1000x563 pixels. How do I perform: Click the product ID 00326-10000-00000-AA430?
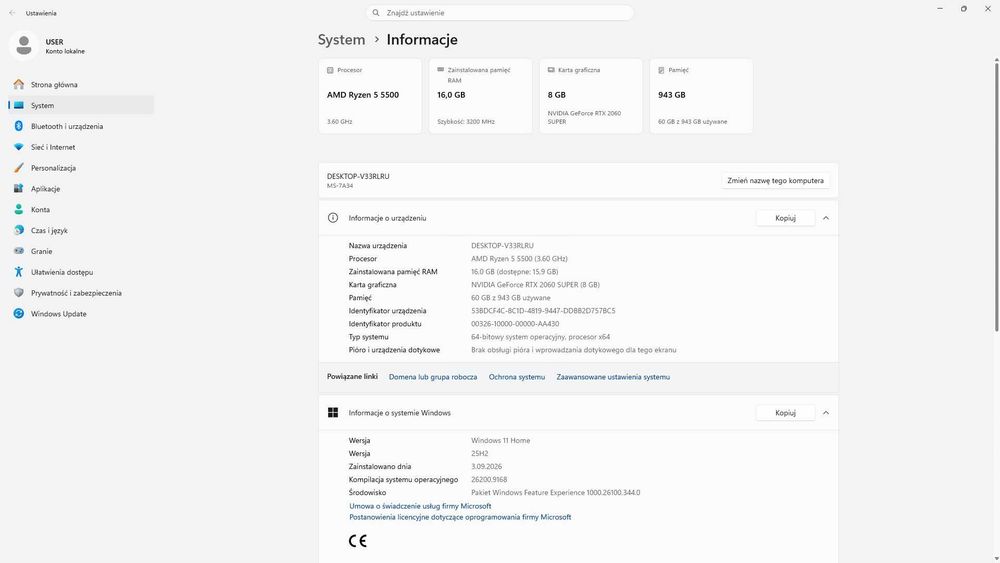point(515,324)
